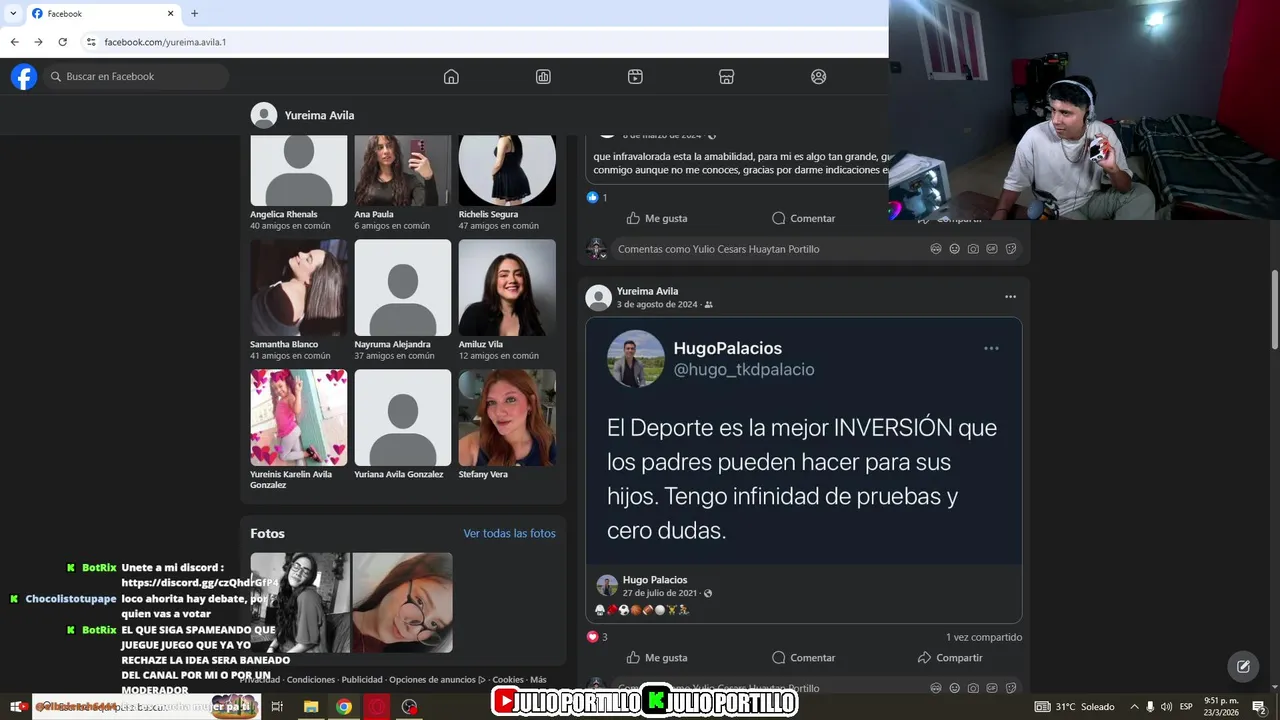Image resolution: width=1280 pixels, height=720 pixels.
Task: Open Hugo Palacios original post author link
Action: (x=655, y=580)
